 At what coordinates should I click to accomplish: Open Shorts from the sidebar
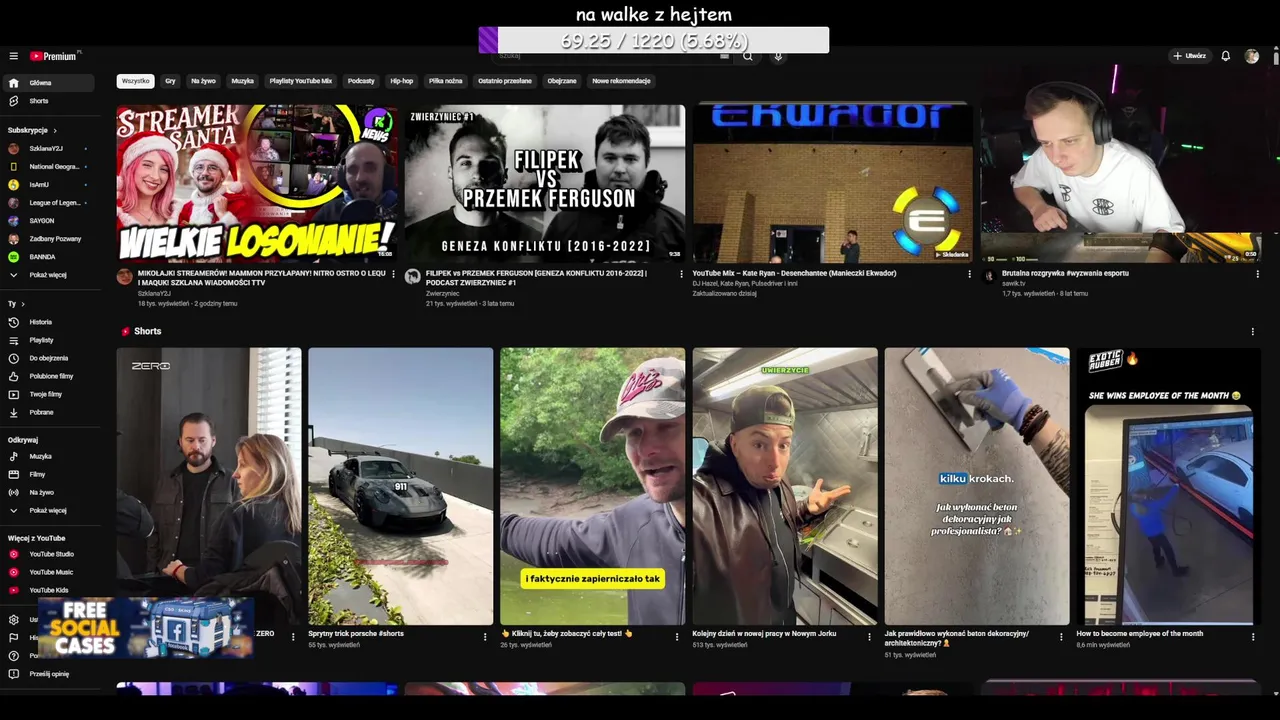click(x=50, y=101)
